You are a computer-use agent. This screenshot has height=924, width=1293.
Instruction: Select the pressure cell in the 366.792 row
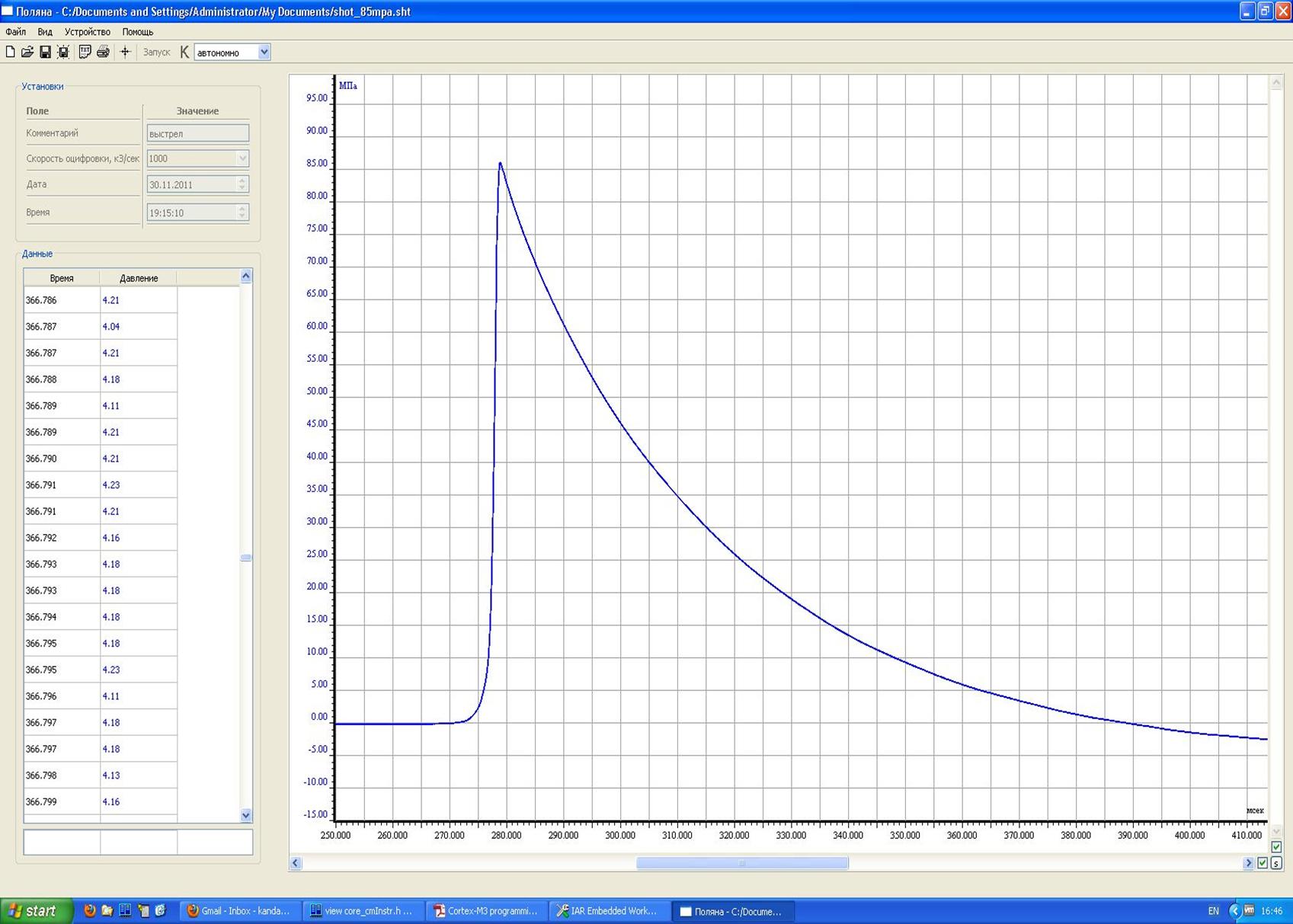[x=139, y=538]
